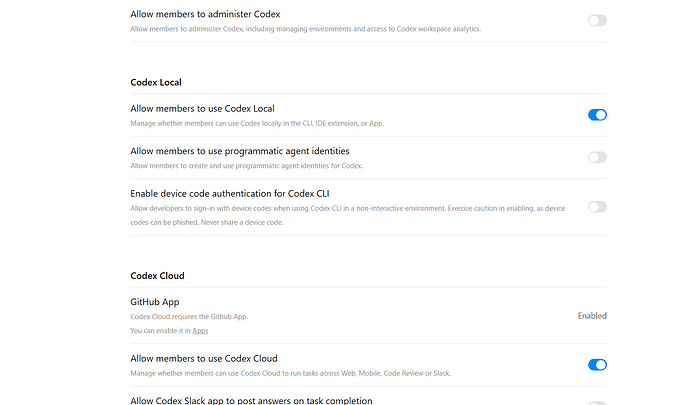
Task: Click description mentioning Web, Mobile, Code Review or Slack
Action: (290, 373)
